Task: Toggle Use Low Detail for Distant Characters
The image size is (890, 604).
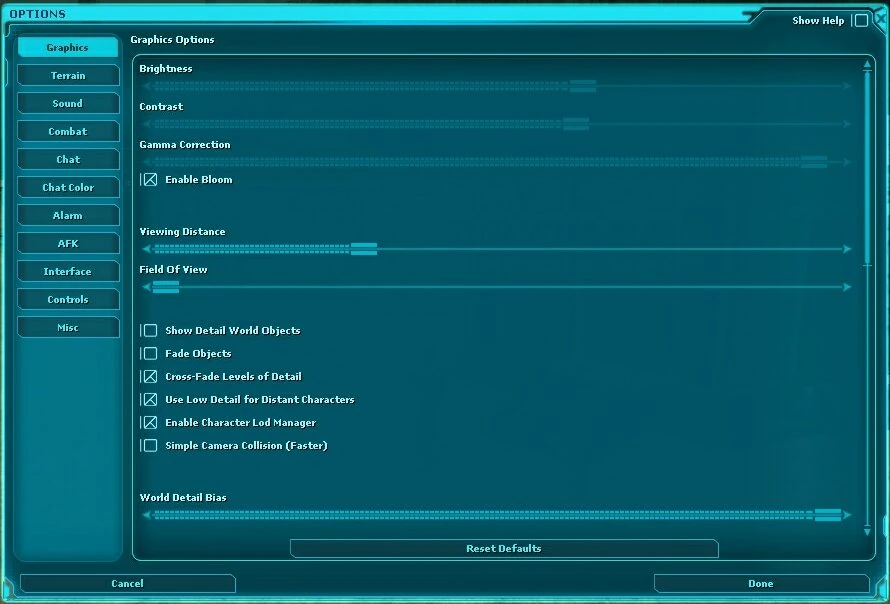Action: (x=150, y=400)
